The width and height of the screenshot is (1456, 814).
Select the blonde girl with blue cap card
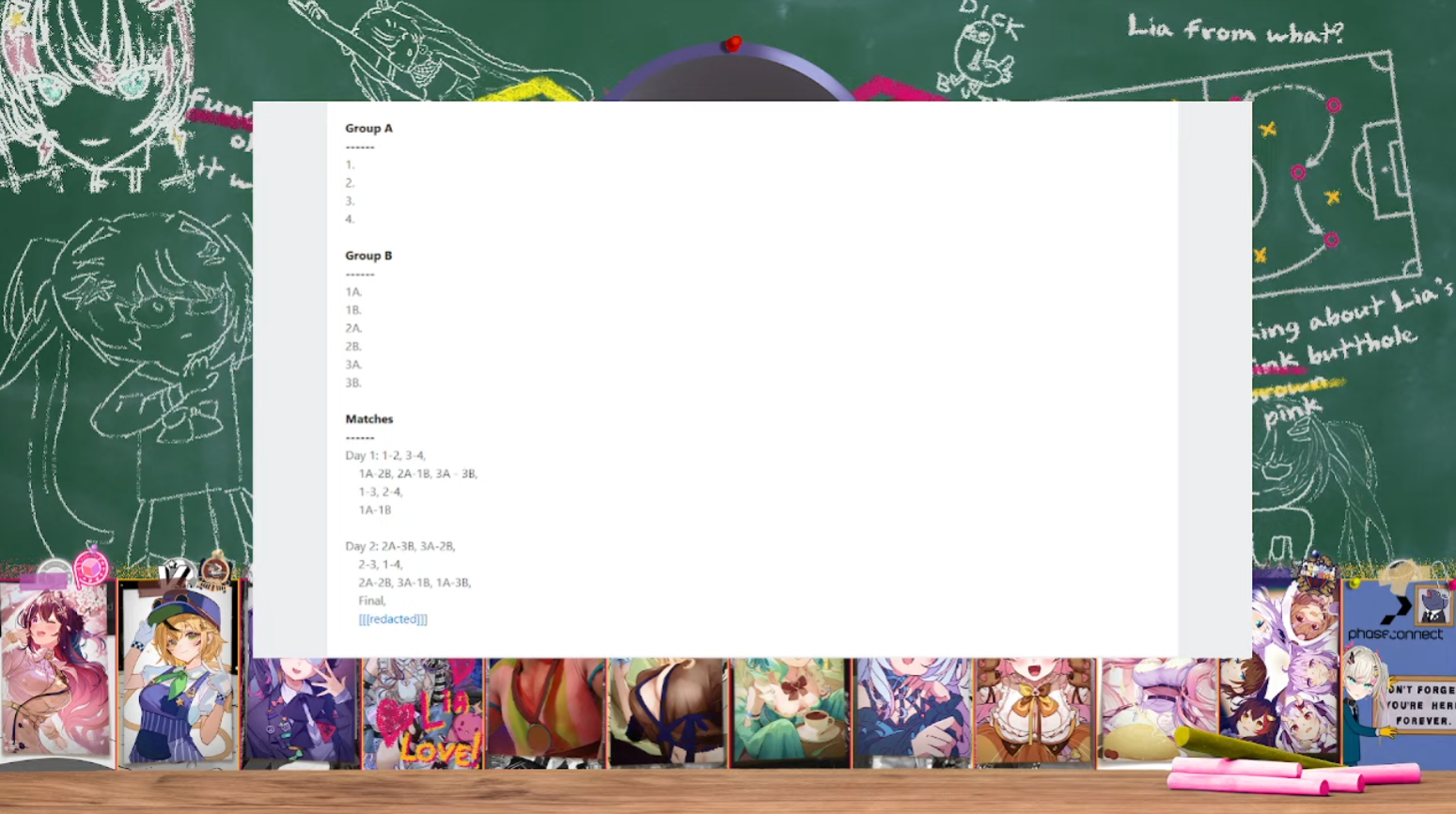[x=179, y=675]
